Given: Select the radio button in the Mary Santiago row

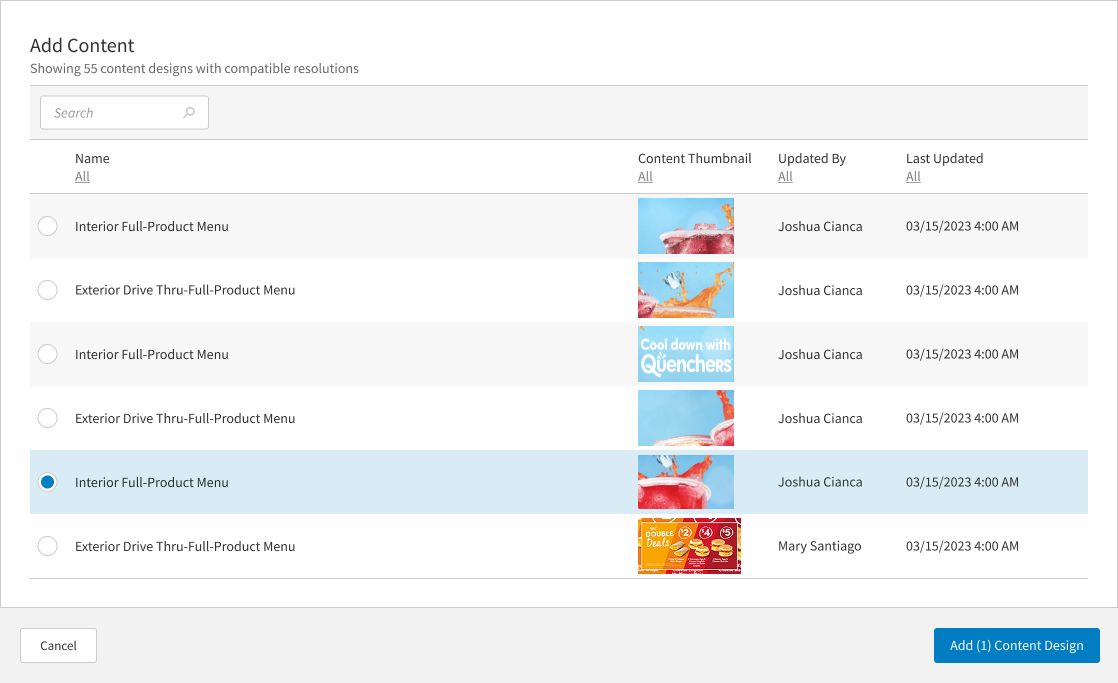Looking at the screenshot, I should (48, 546).
